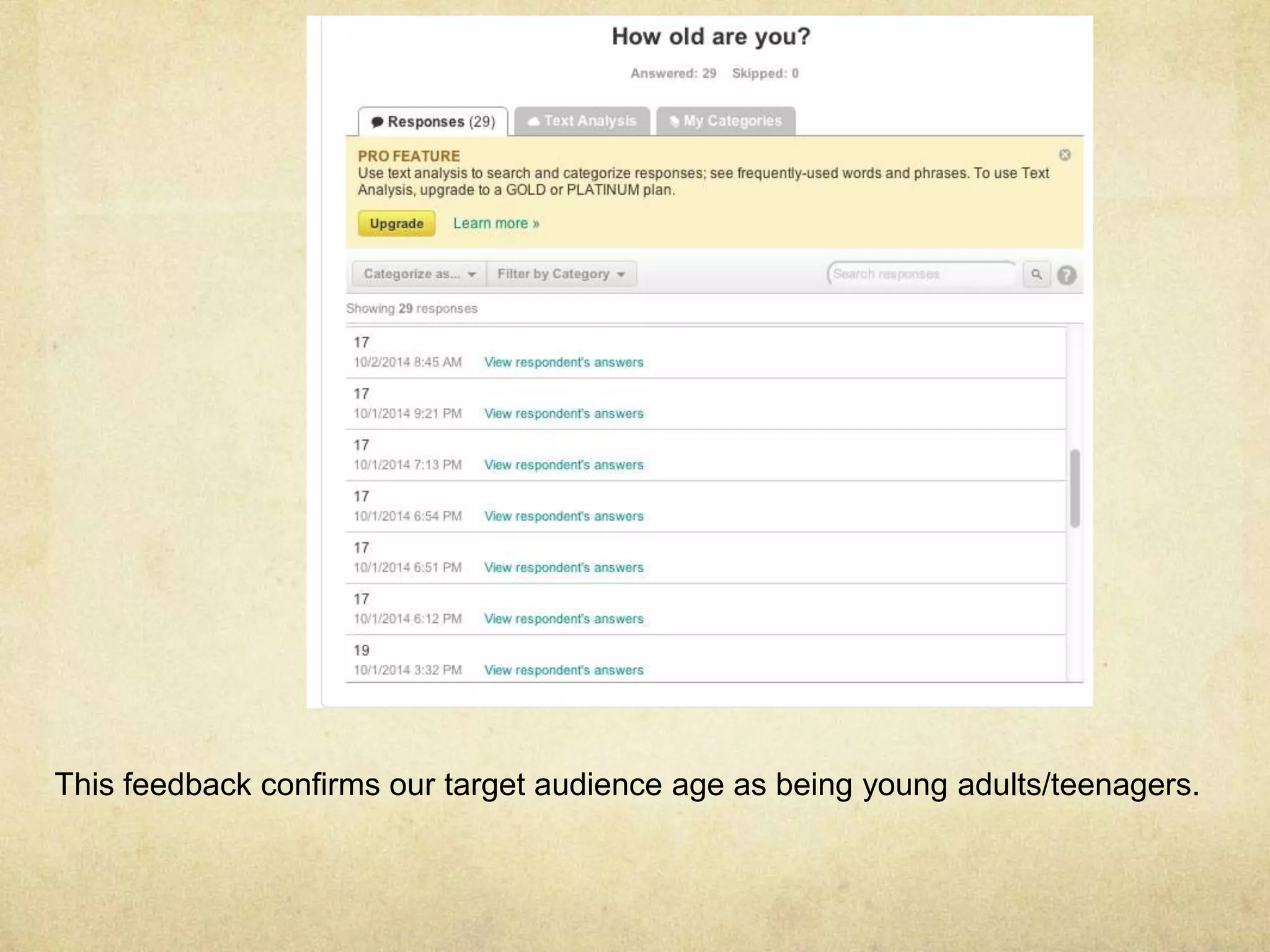Viewport: 1270px width, 952px height.
Task: Select the 10/2/2014 8:45 AM timestamp
Action: [407, 363]
